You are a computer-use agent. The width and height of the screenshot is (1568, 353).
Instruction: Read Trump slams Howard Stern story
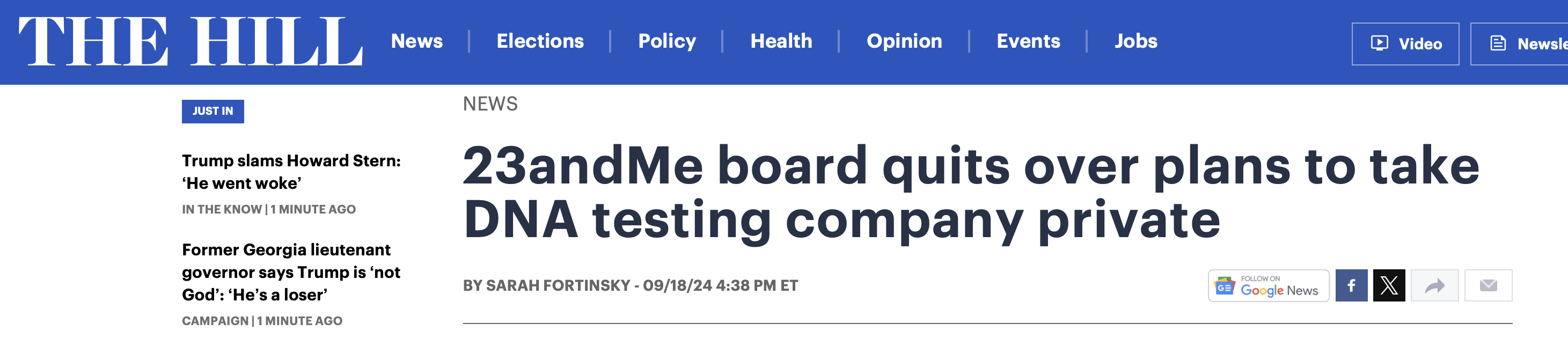pos(291,172)
